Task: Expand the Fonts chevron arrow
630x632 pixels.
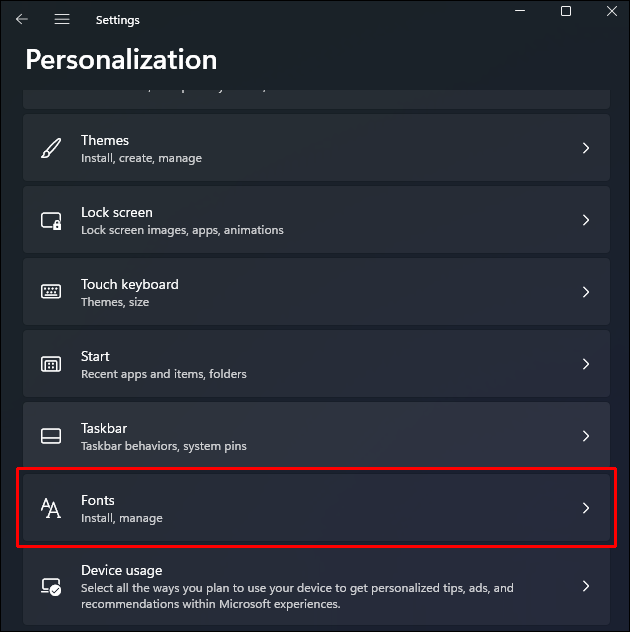Action: coord(586,508)
